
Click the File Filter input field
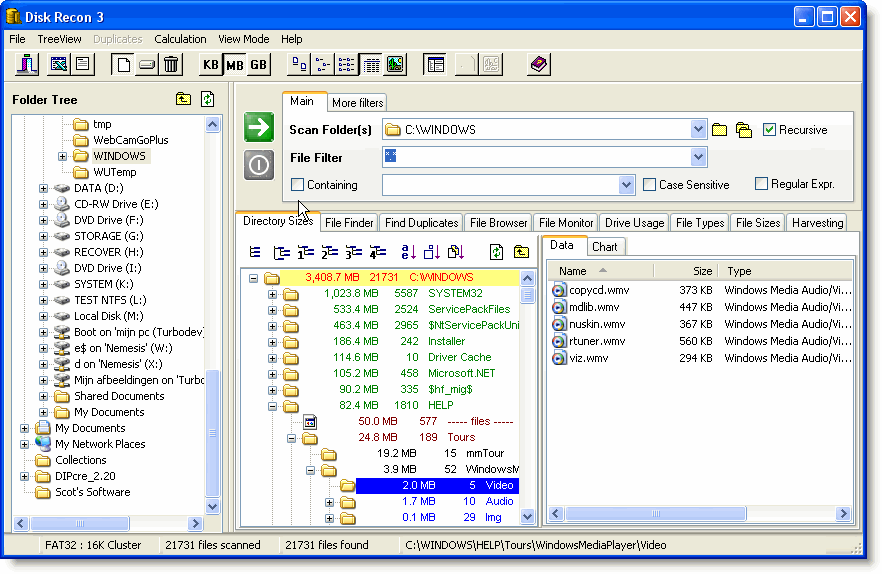(536, 157)
